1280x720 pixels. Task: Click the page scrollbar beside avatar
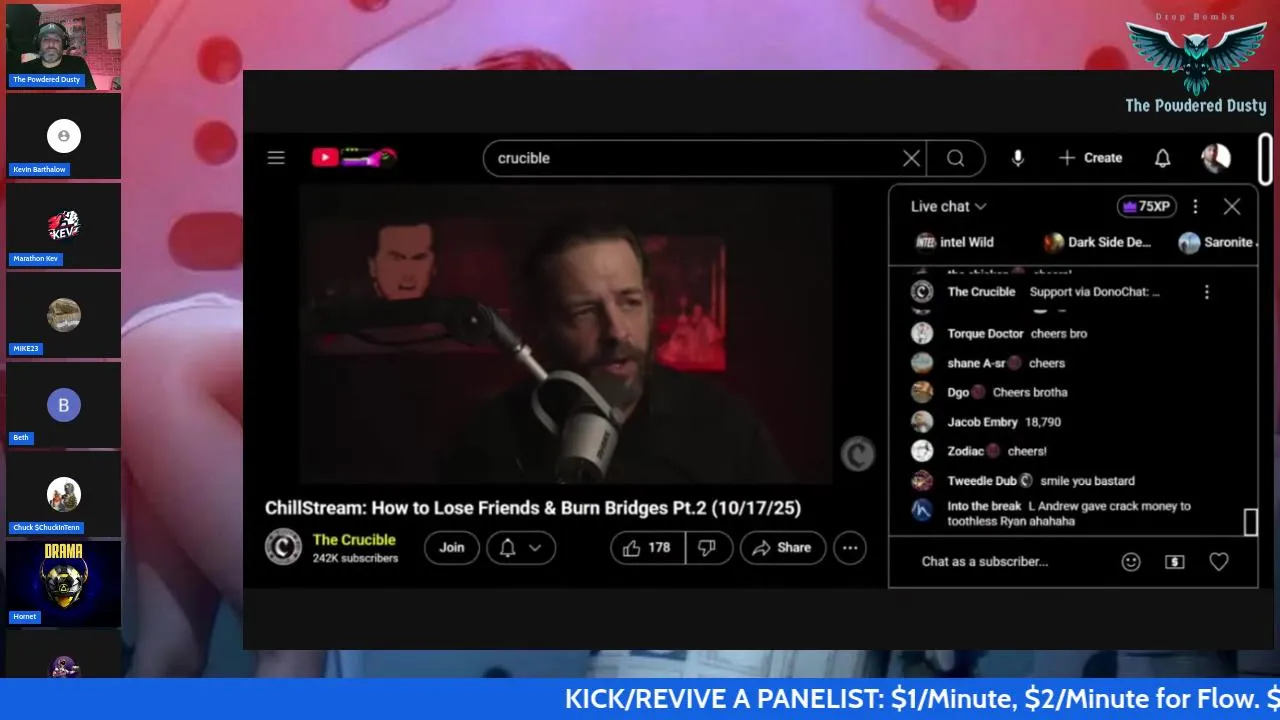(1266, 158)
